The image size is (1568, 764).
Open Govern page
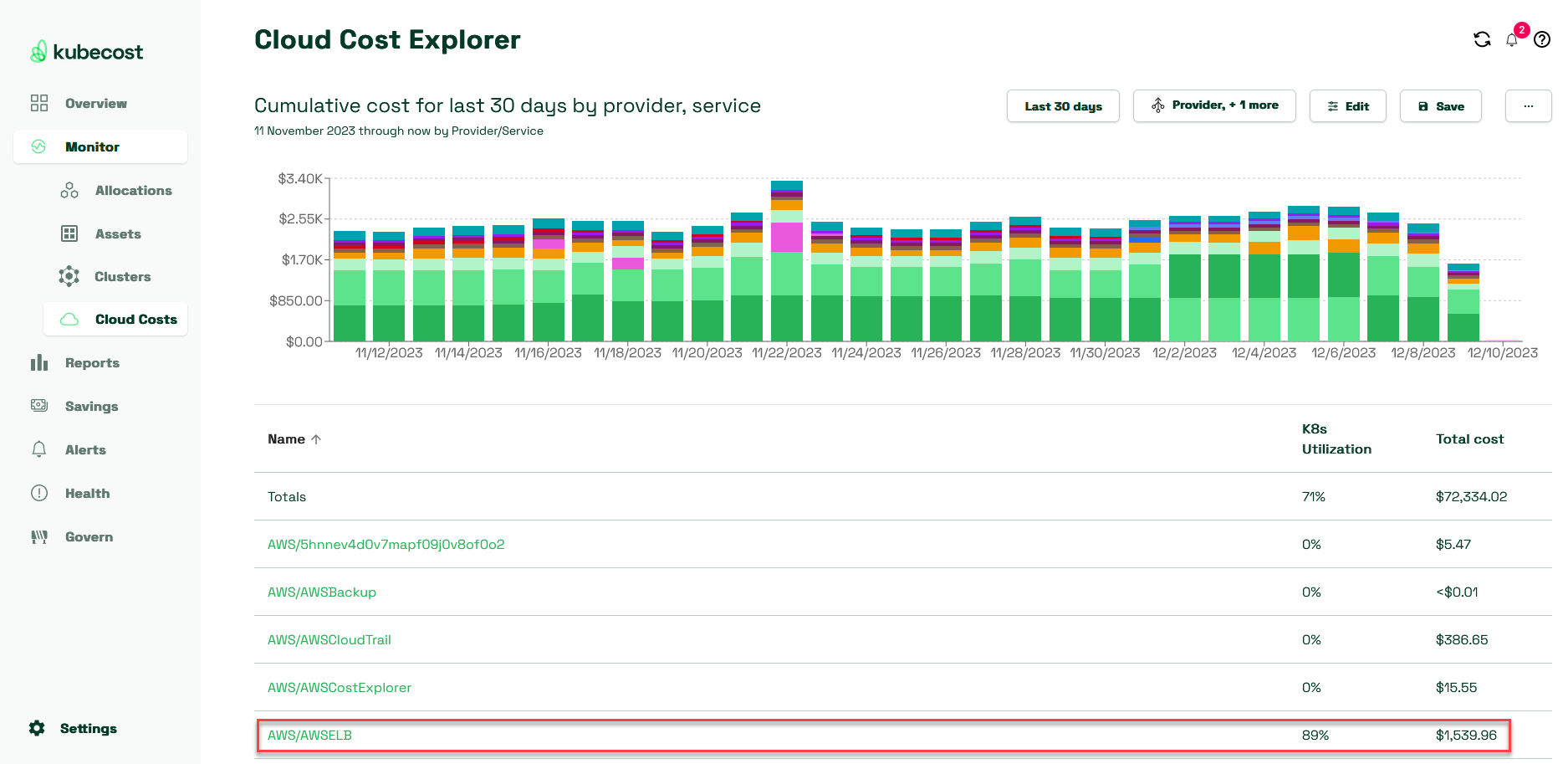click(x=89, y=536)
